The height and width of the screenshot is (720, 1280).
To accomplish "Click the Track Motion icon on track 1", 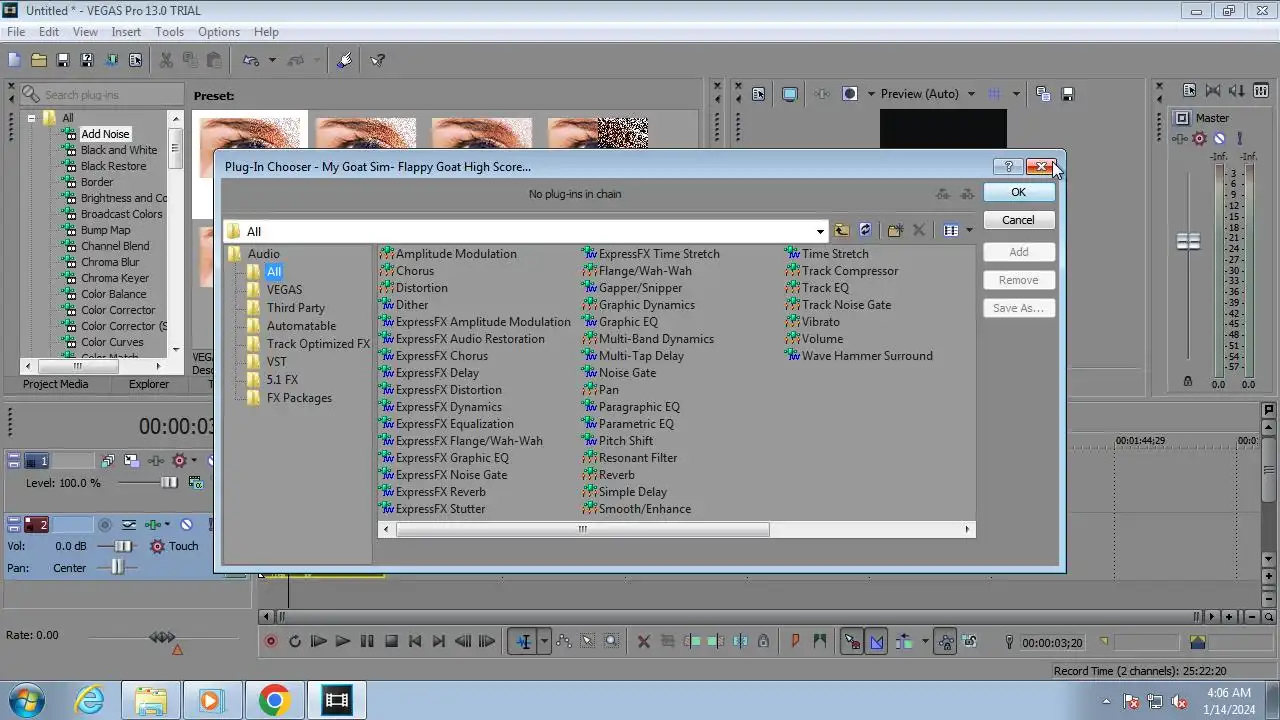I will click(x=131, y=461).
